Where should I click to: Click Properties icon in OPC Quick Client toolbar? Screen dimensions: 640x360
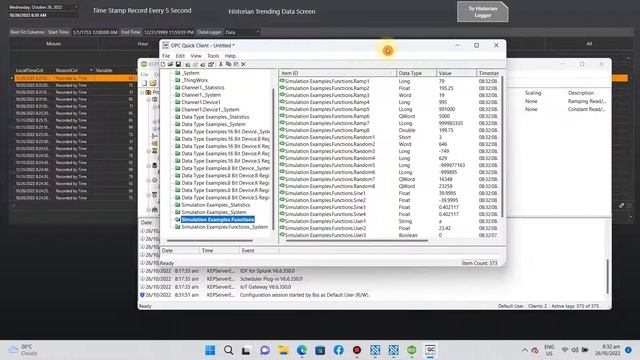[x=211, y=64]
